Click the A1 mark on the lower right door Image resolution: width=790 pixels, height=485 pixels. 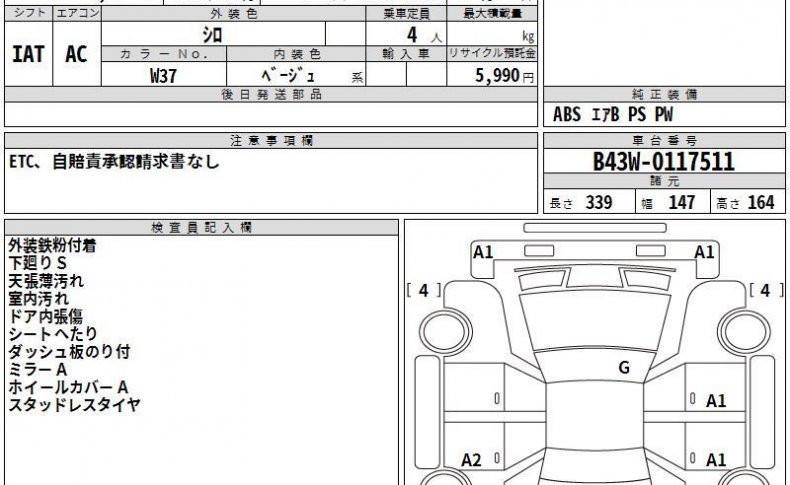pyautogui.click(x=716, y=460)
